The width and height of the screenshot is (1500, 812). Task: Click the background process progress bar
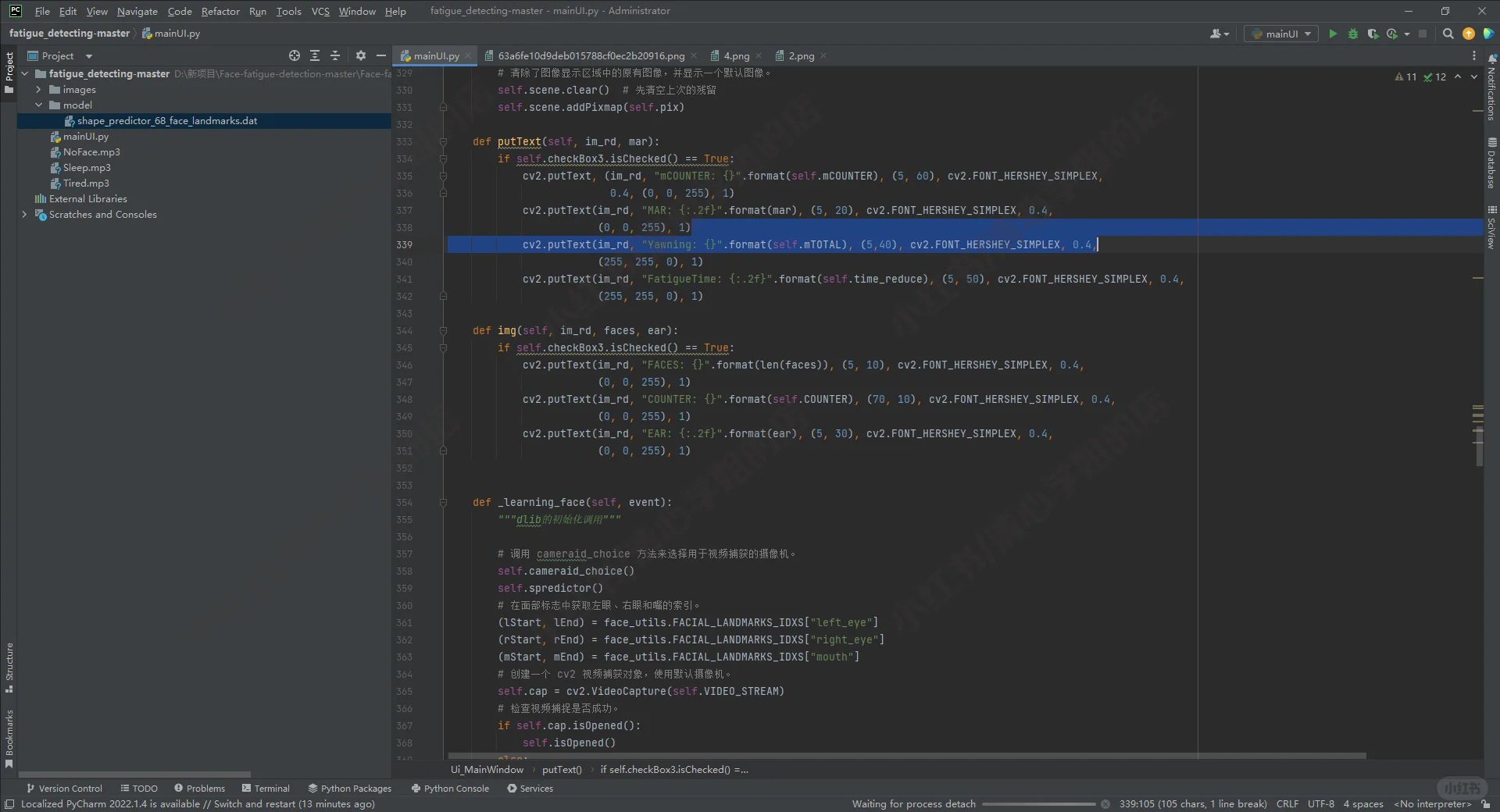tap(1039, 803)
